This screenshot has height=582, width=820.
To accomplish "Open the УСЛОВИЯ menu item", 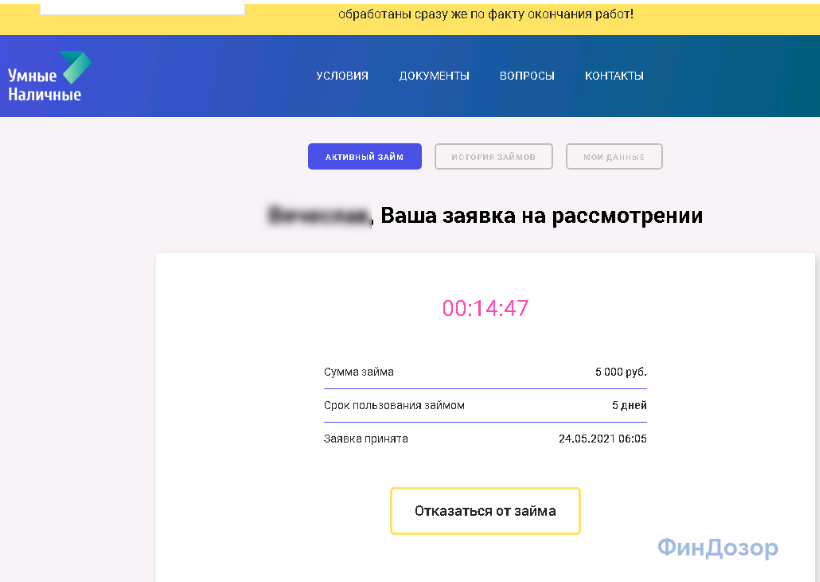I will pos(342,76).
